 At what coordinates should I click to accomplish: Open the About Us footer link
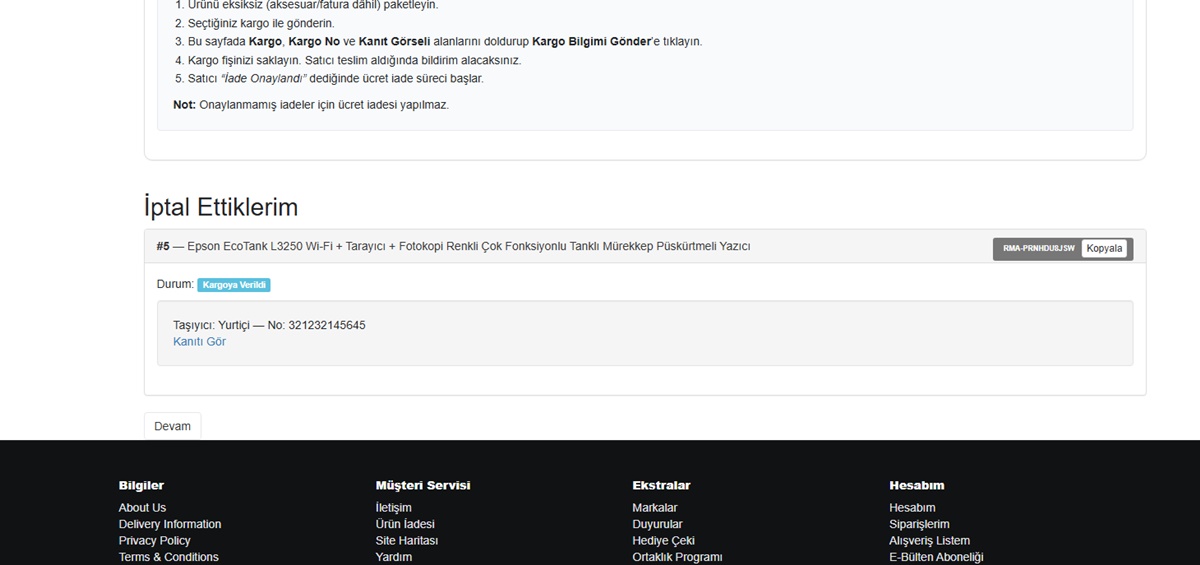tap(142, 508)
